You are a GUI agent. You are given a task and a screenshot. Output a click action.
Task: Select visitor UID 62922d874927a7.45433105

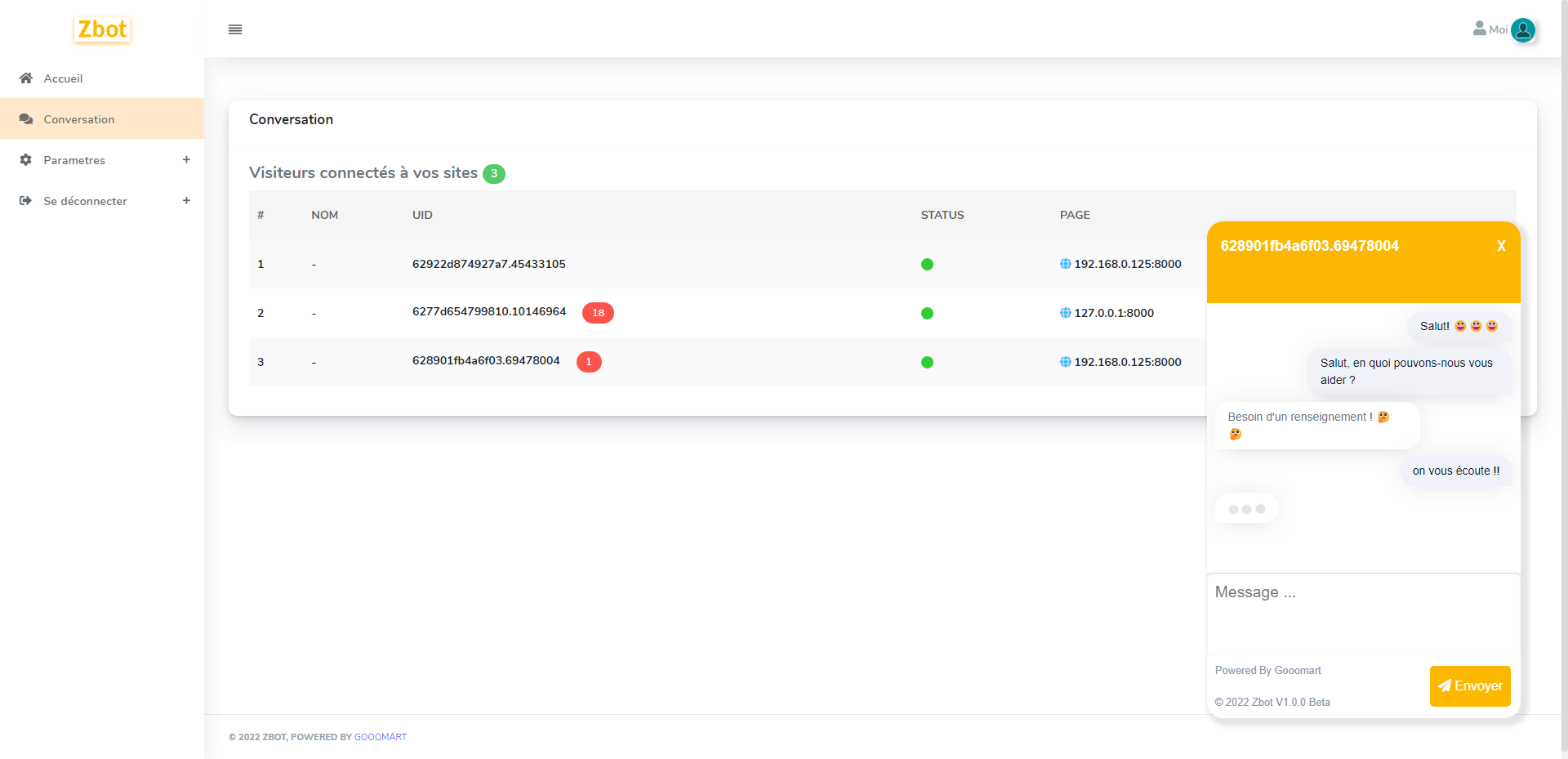(x=488, y=264)
